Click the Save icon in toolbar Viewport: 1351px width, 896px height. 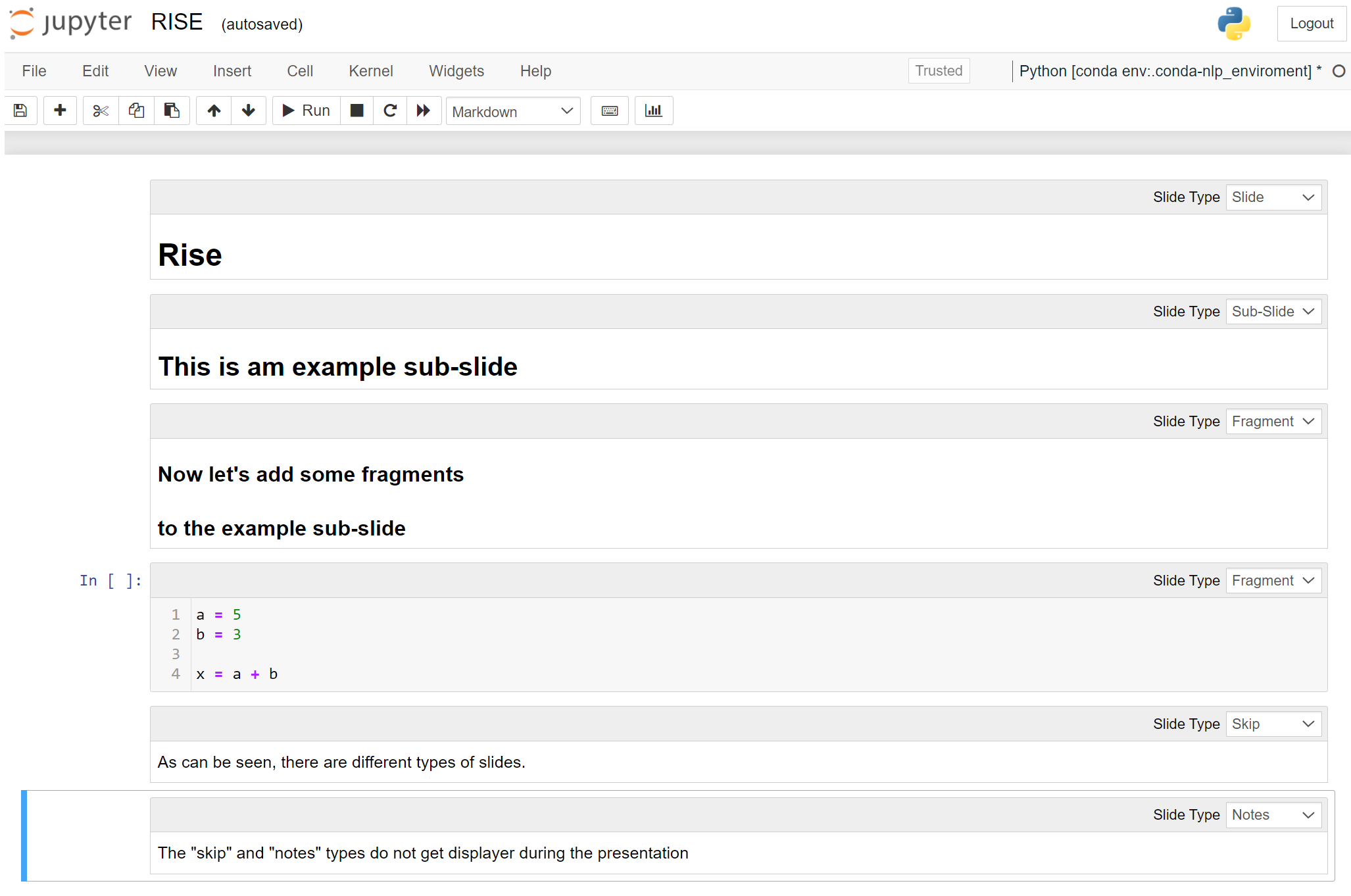pyautogui.click(x=18, y=110)
